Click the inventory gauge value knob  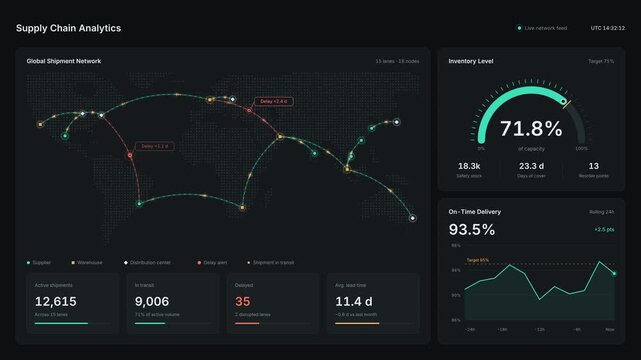pos(564,101)
